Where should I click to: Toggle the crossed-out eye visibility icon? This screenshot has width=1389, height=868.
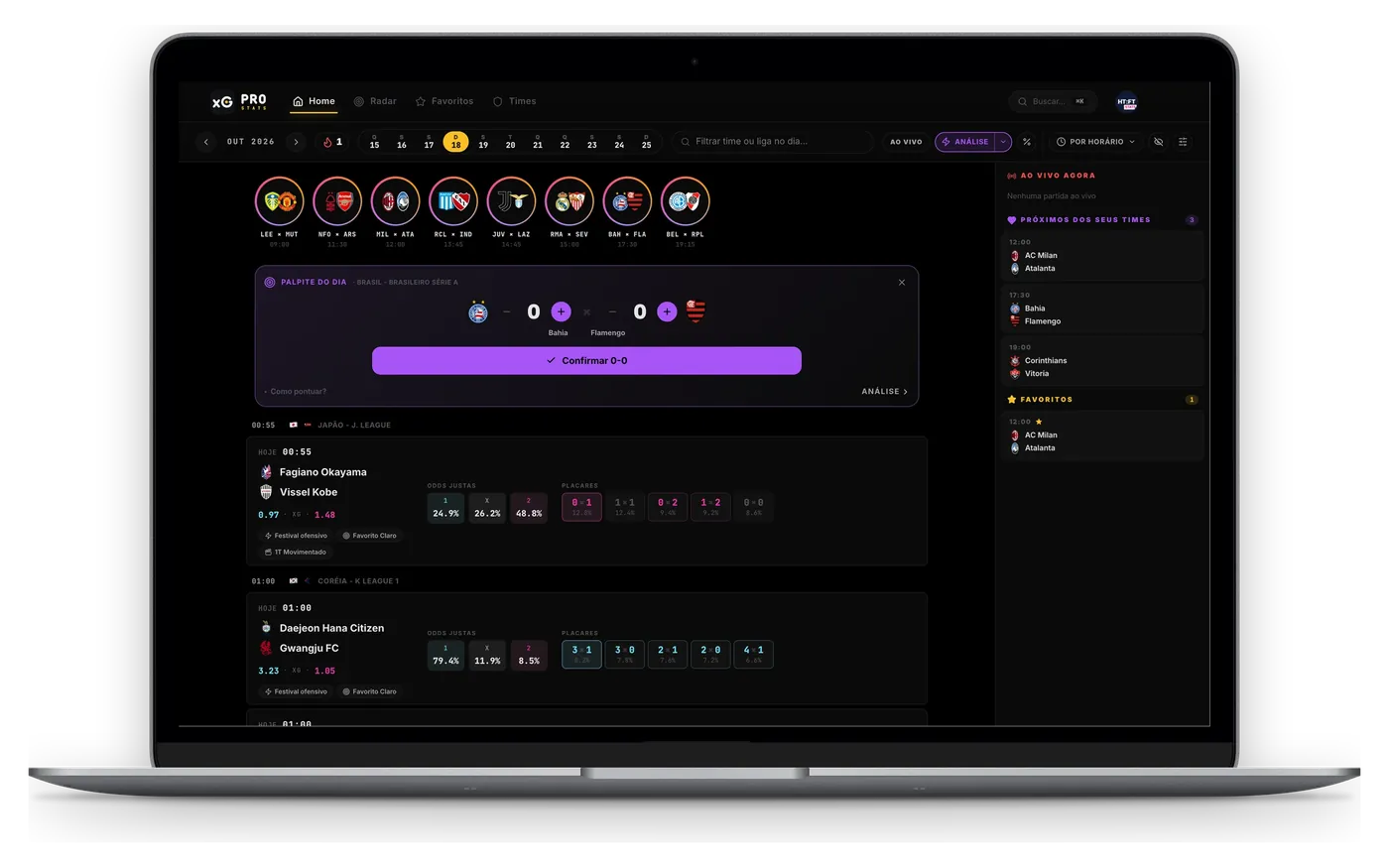click(1158, 142)
